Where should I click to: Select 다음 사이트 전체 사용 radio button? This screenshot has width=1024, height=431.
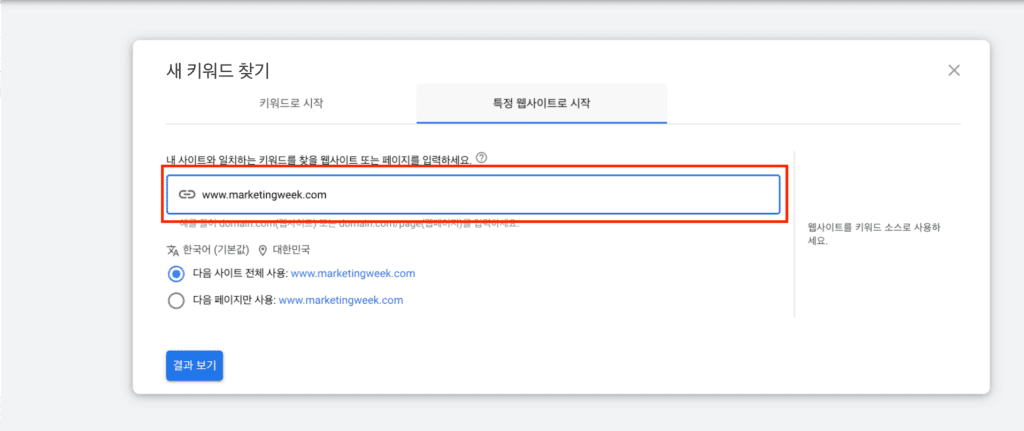point(176,274)
